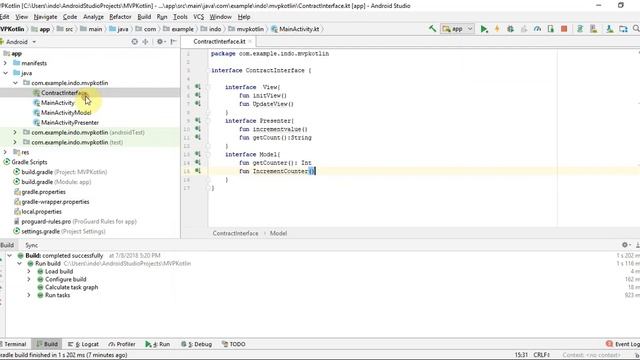This screenshot has width=640, height=360.
Task: Click the Make Project hammer icon
Action: point(432,29)
